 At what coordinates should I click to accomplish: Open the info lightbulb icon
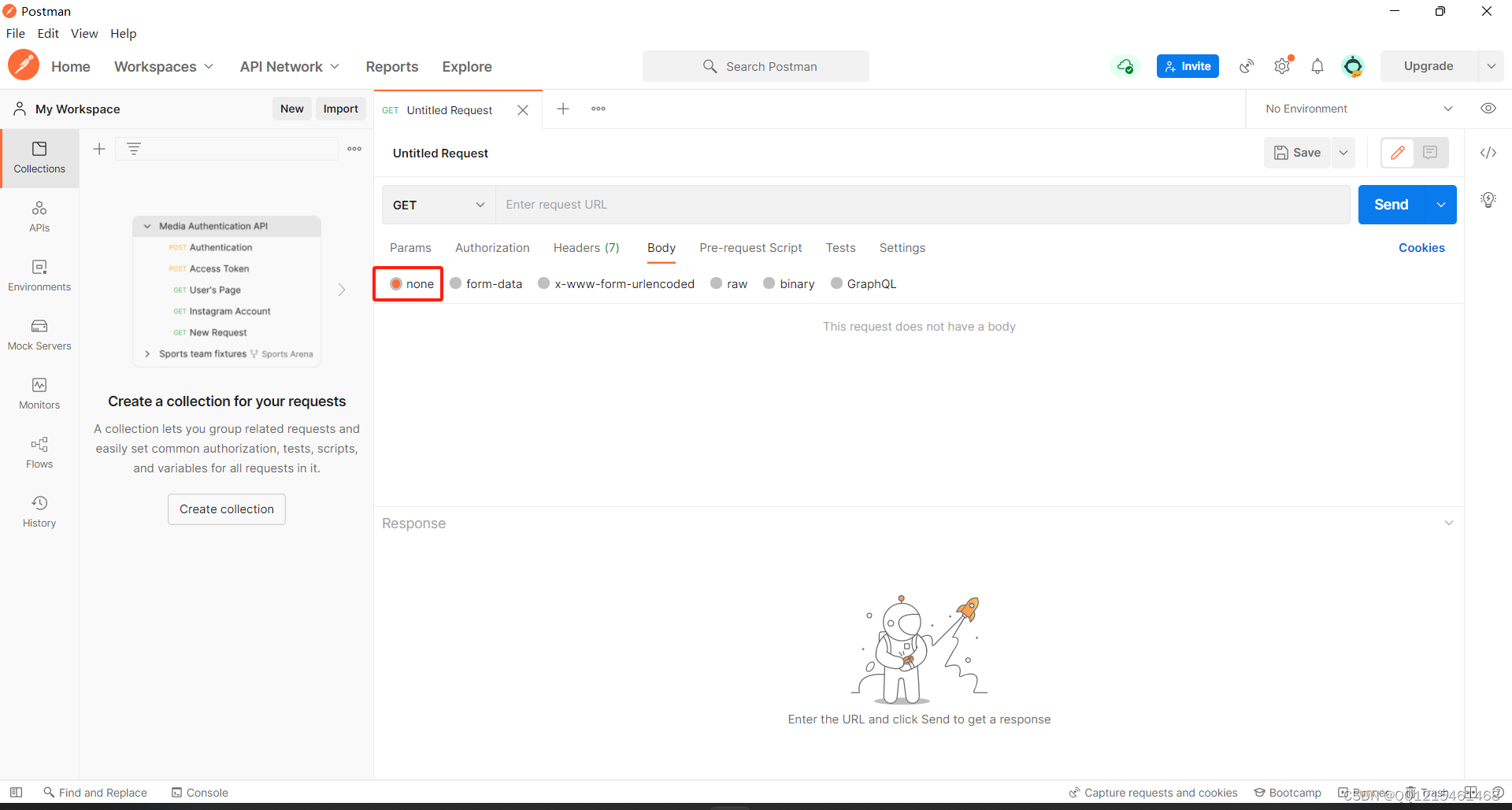point(1488,200)
